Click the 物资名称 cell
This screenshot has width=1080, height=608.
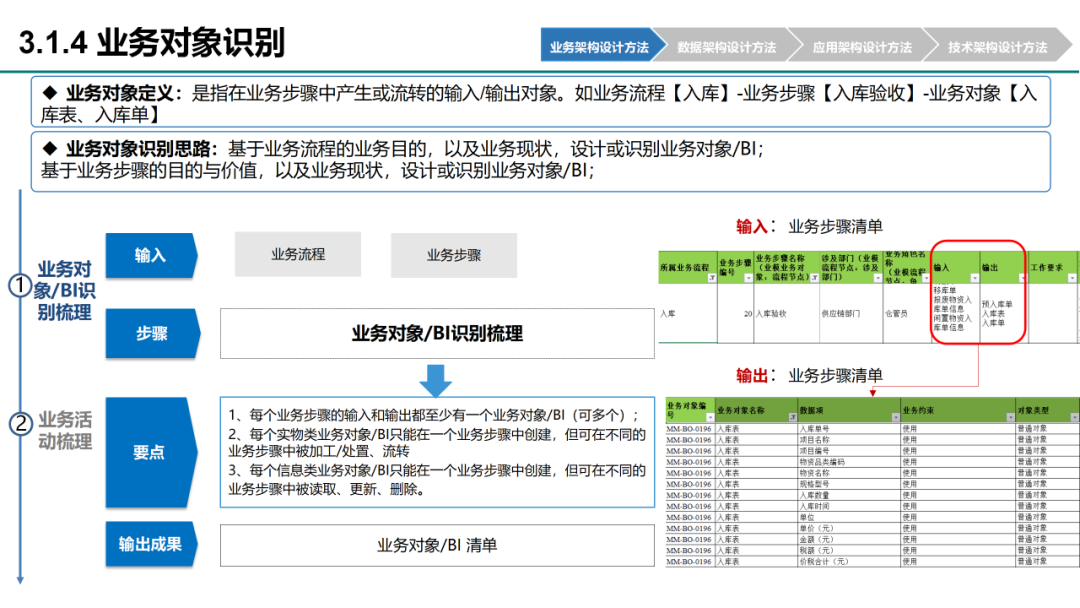coord(849,472)
